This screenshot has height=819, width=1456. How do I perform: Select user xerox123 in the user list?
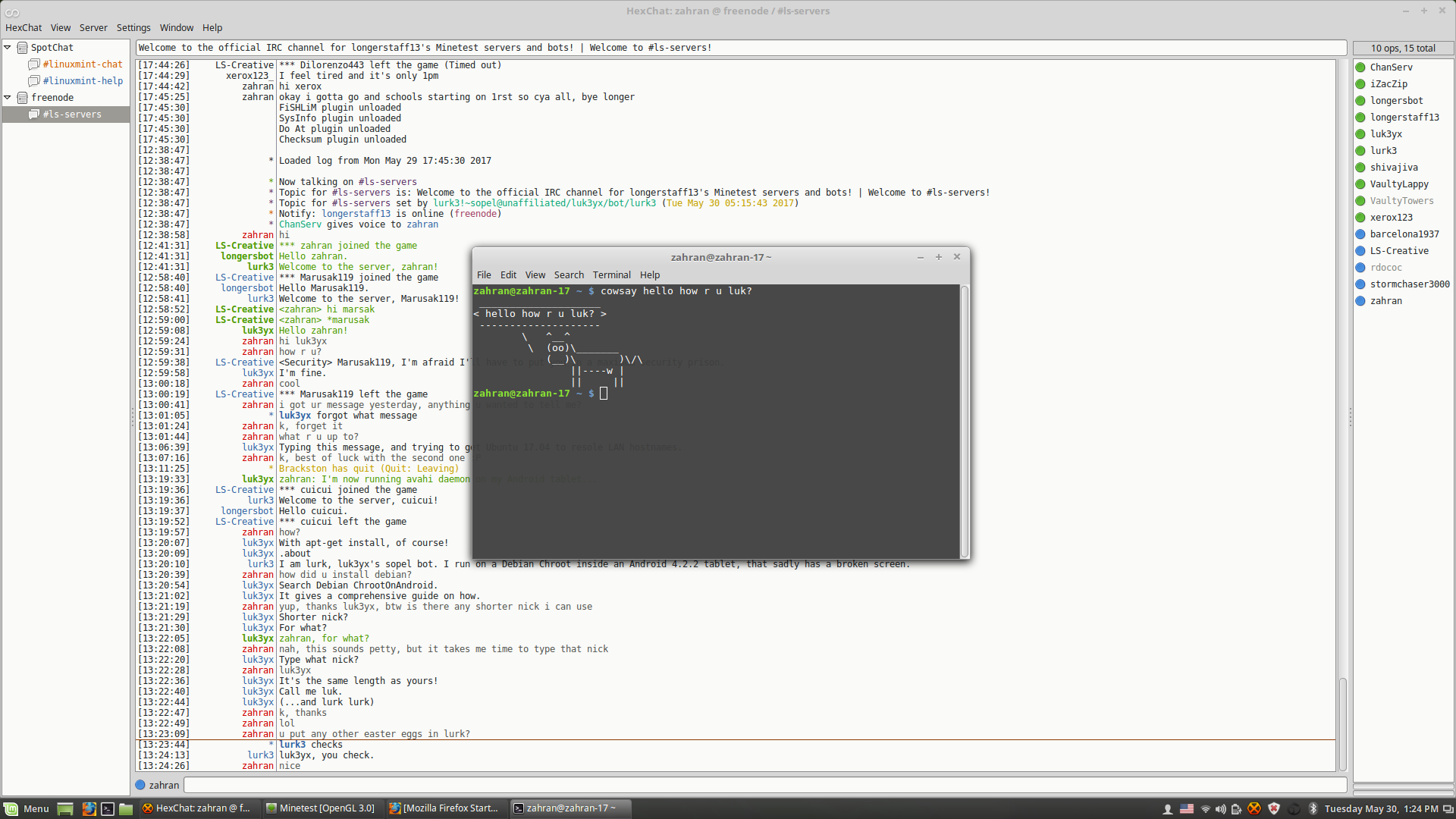point(1392,218)
